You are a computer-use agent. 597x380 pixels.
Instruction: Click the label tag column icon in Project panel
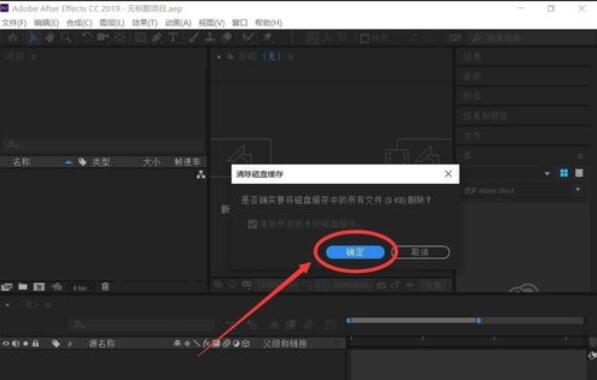pyautogui.click(x=83, y=162)
